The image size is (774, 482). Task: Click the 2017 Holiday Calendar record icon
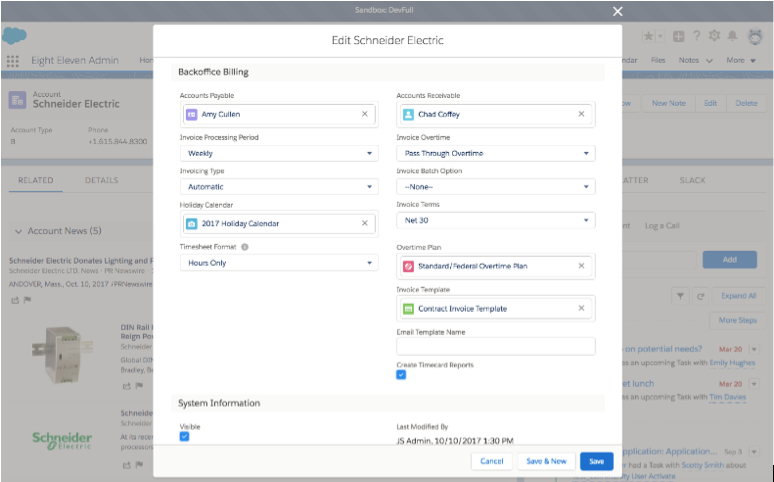192,224
